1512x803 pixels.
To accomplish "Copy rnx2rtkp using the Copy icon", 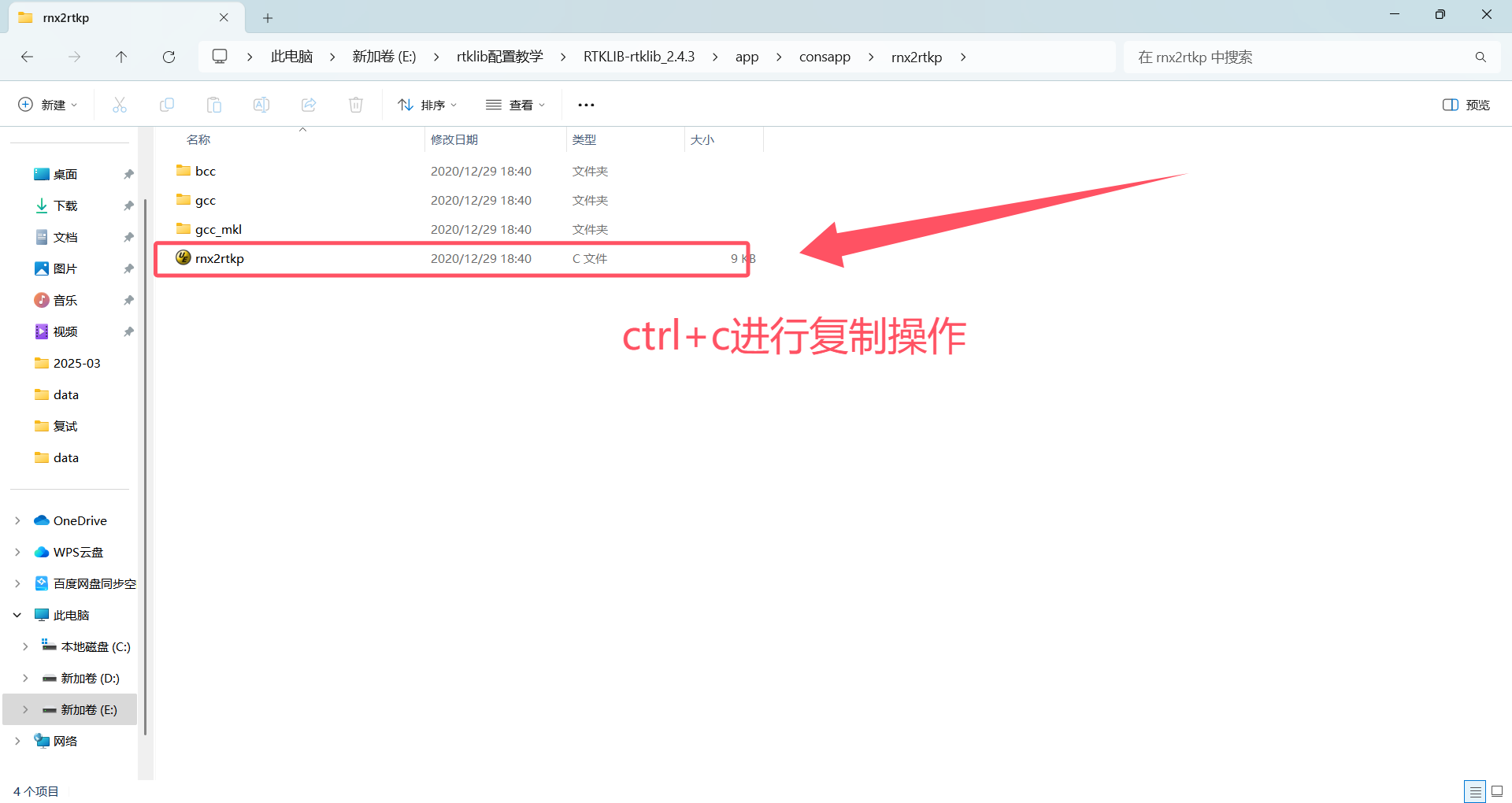I will pos(167,104).
